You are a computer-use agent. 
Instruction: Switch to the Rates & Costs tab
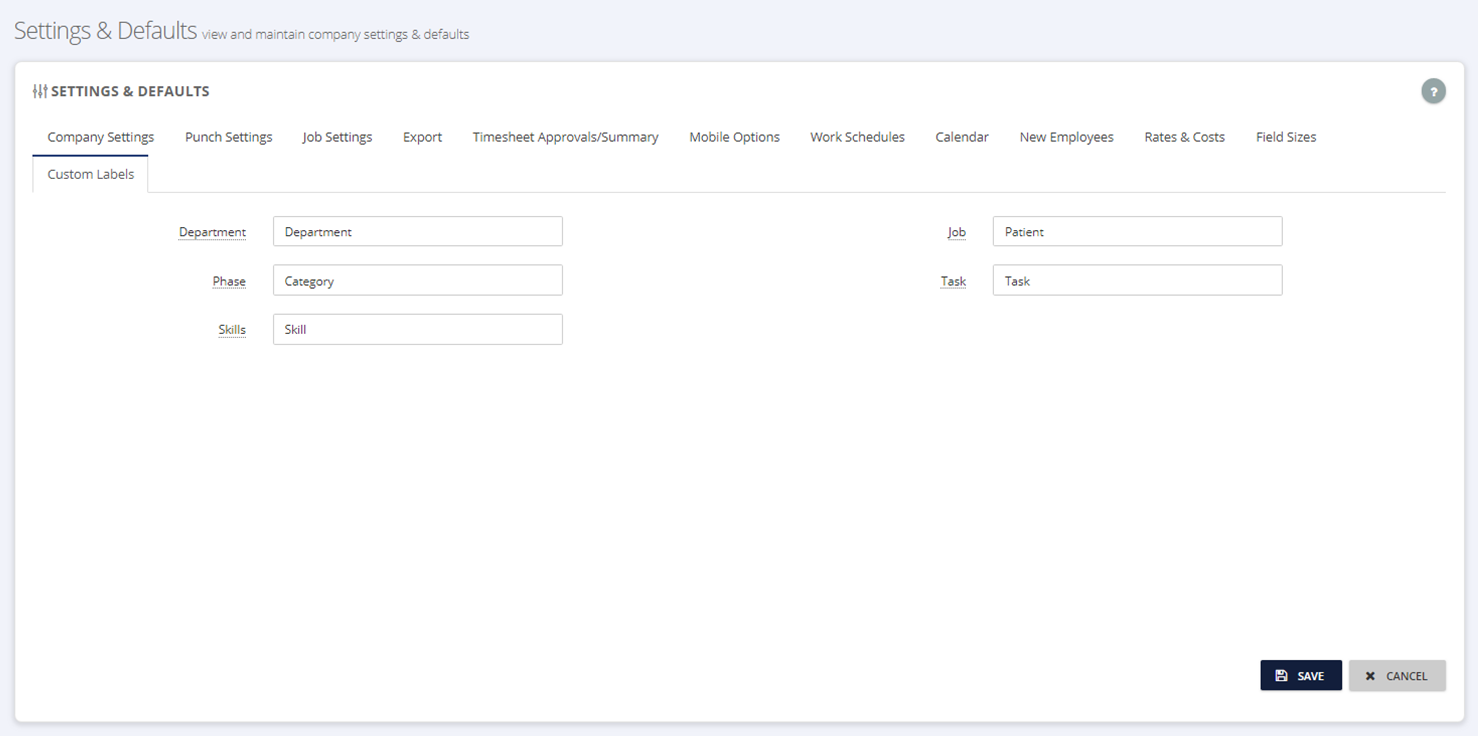[1184, 137]
